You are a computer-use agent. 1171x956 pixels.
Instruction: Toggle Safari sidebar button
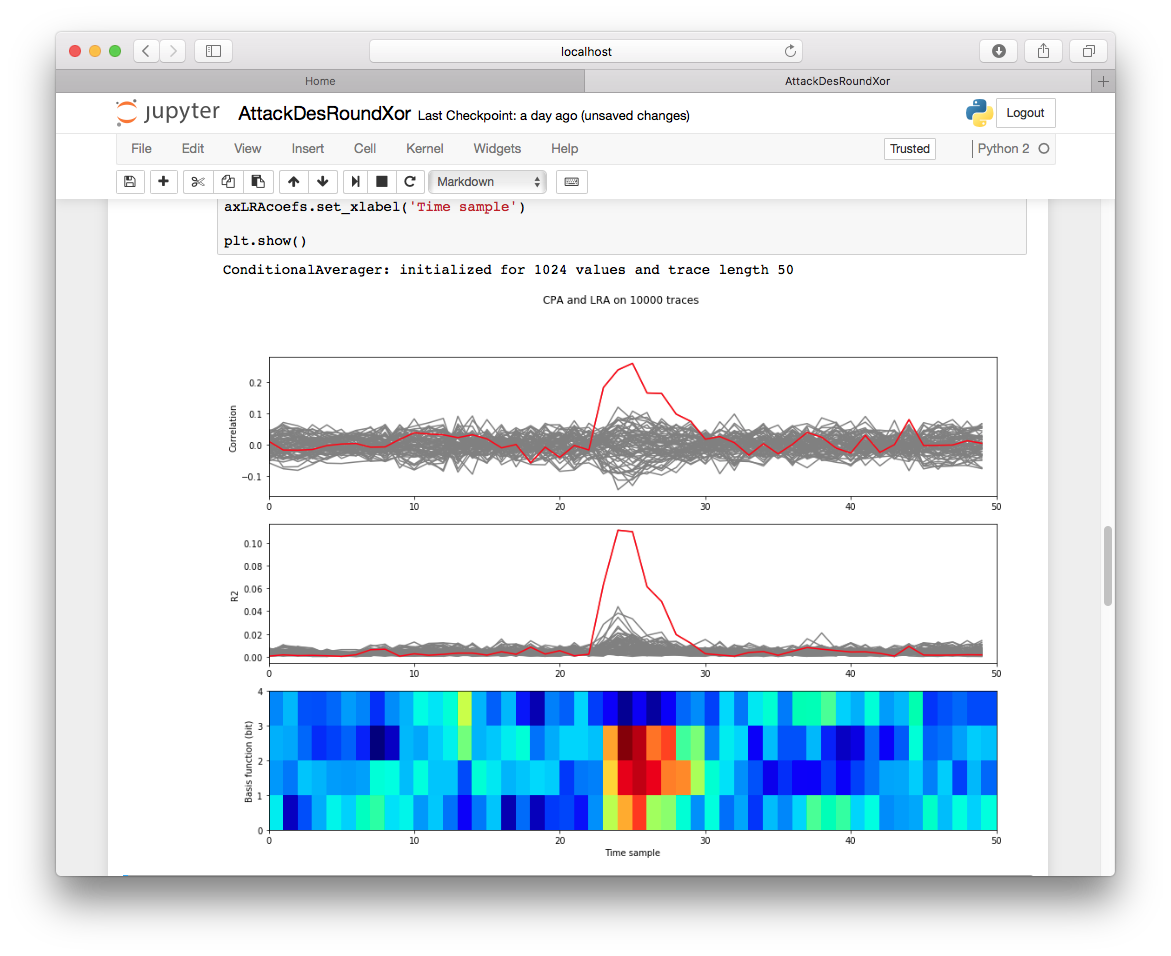click(213, 51)
